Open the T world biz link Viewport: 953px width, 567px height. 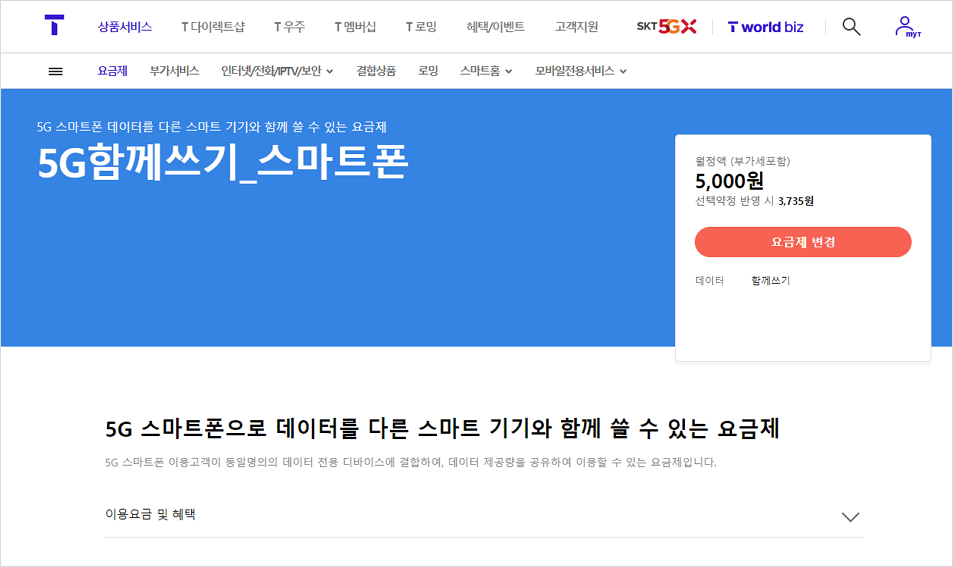(x=765, y=27)
